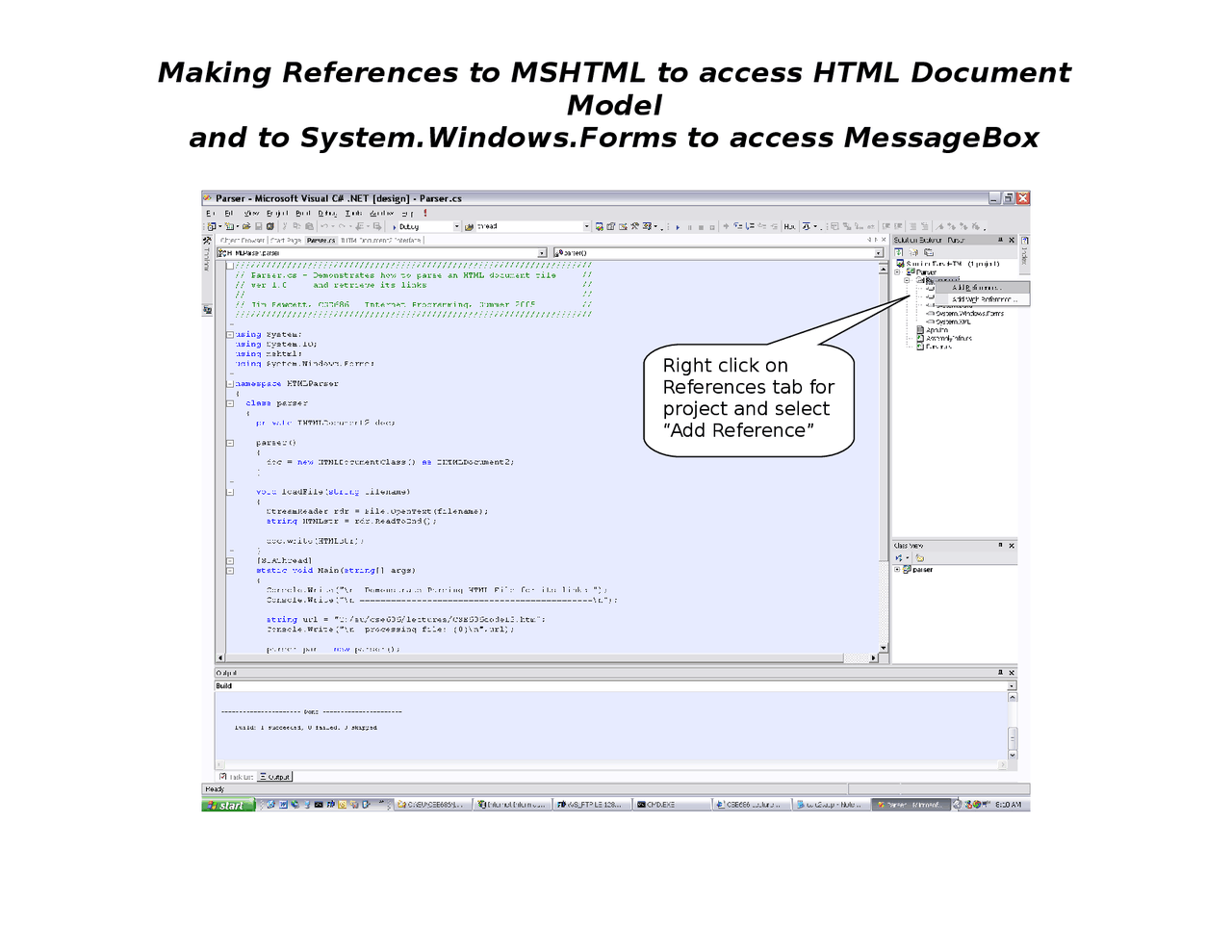Viewport: 1232px width, 952px height.
Task: Toggle the Class View panel pin
Action: click(x=1000, y=546)
